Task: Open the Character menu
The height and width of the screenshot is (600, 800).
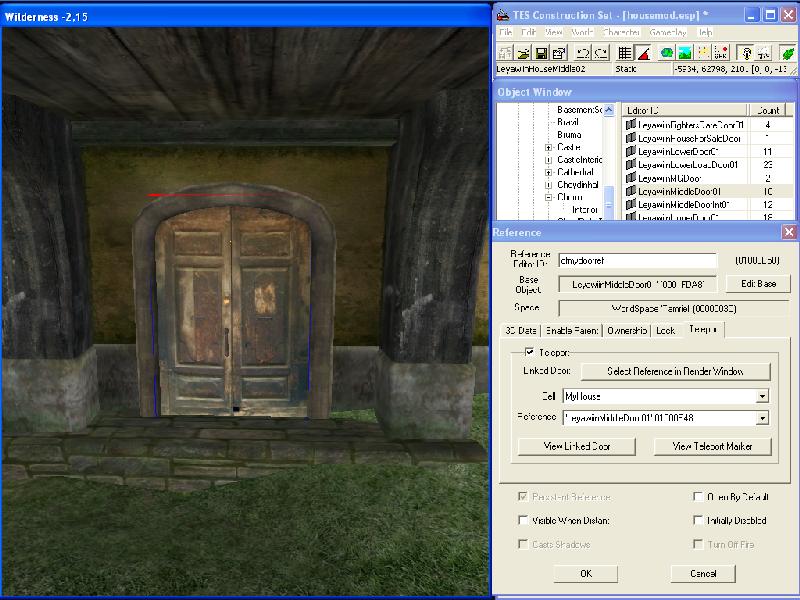Action: click(621, 32)
